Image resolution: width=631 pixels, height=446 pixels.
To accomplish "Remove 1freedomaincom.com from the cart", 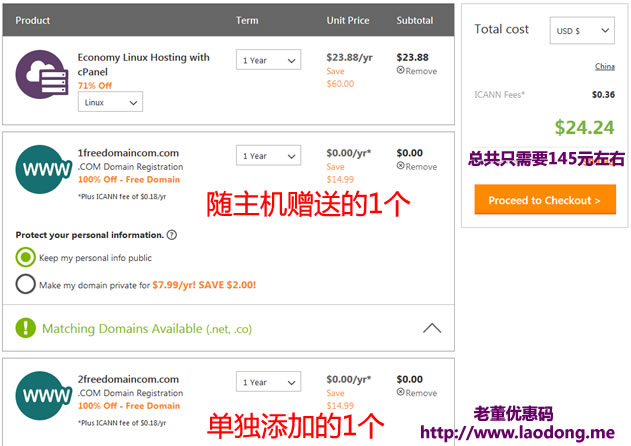I will coord(417,166).
